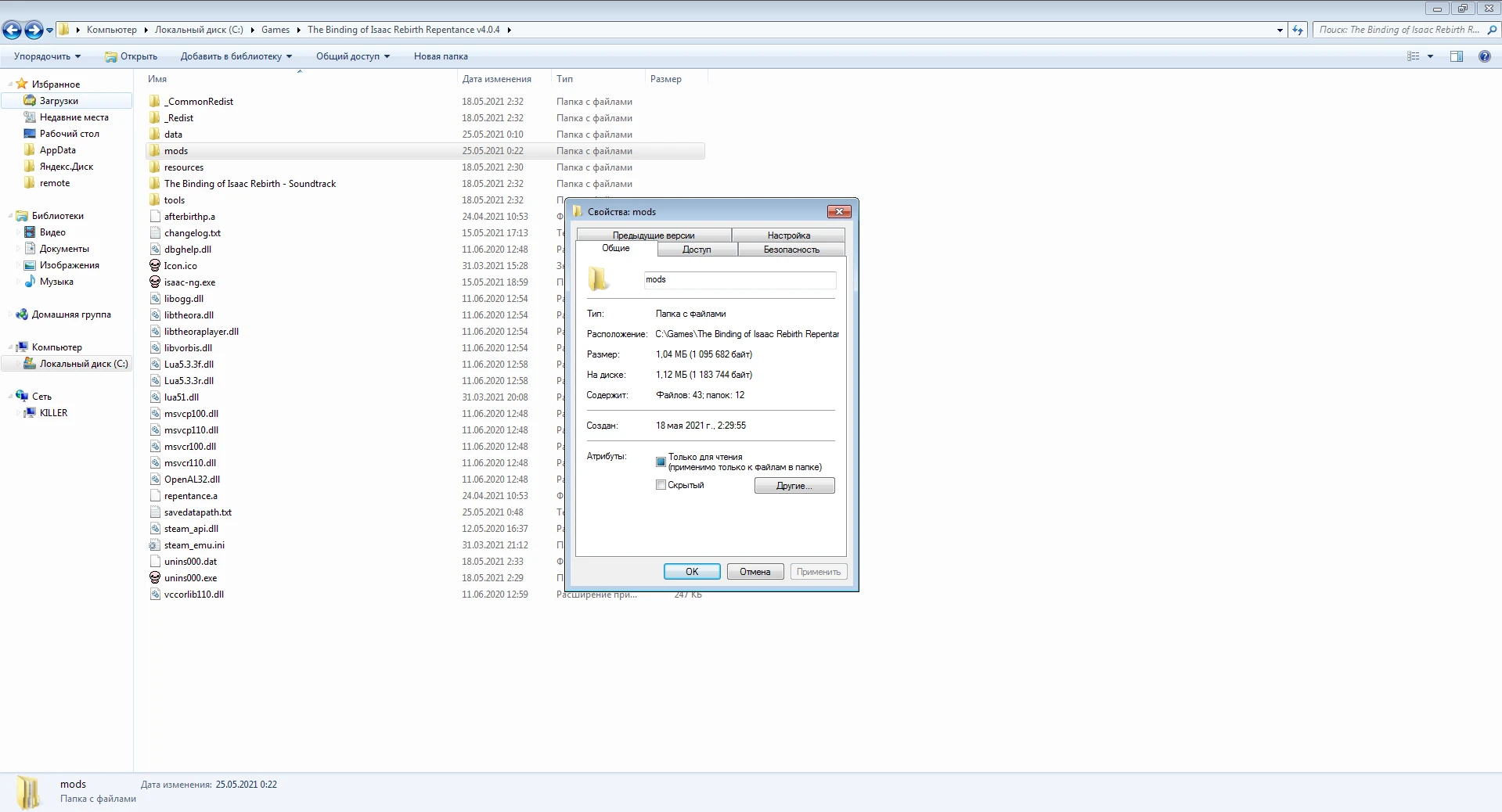The image size is (1502, 812).
Task: Click the 'Открыть' toolbar button
Action: [131, 56]
